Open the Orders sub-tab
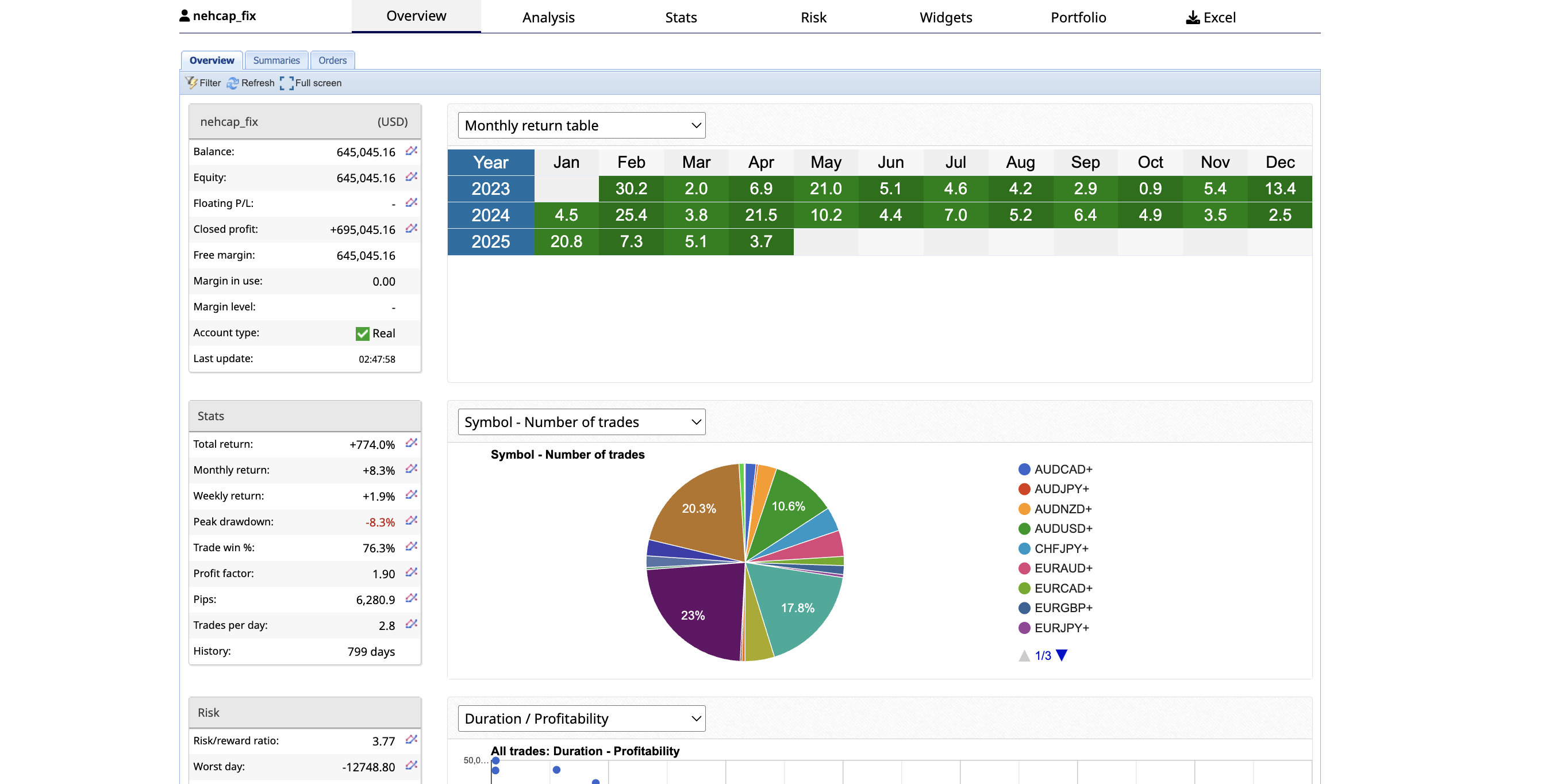 (x=332, y=60)
